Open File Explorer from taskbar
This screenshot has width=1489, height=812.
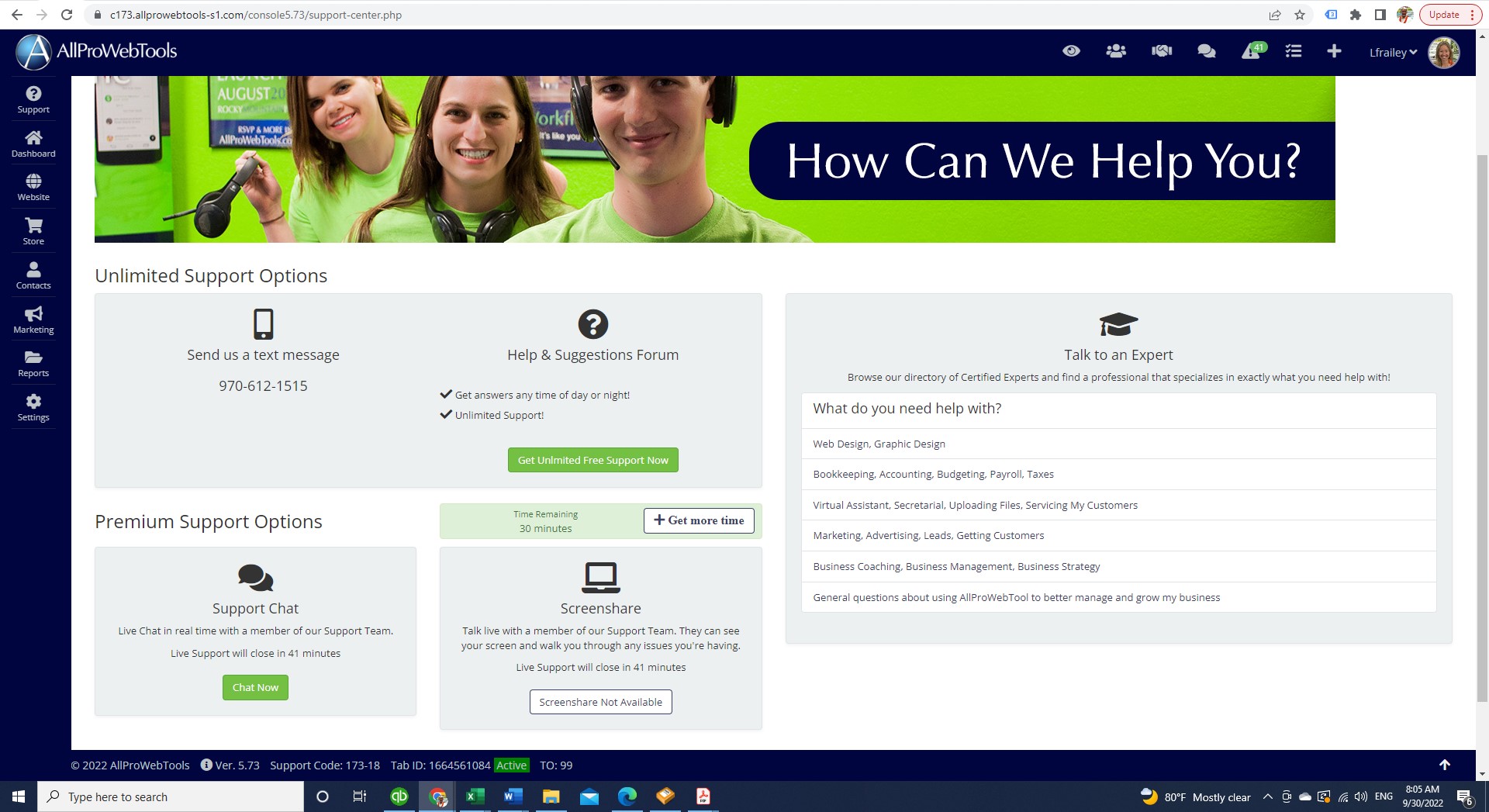click(551, 796)
